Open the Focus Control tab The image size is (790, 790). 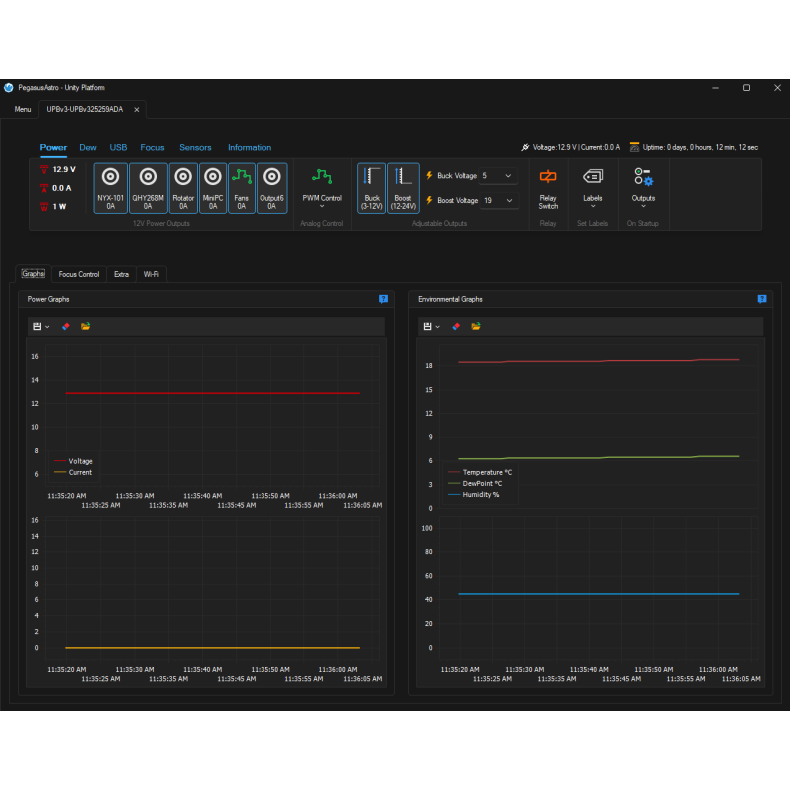pos(79,274)
